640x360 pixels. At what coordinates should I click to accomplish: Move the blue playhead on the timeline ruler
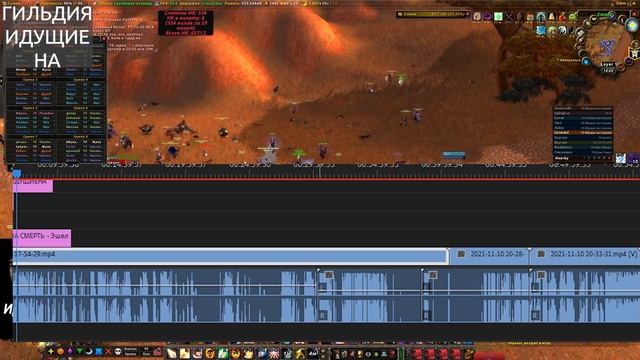16,173
